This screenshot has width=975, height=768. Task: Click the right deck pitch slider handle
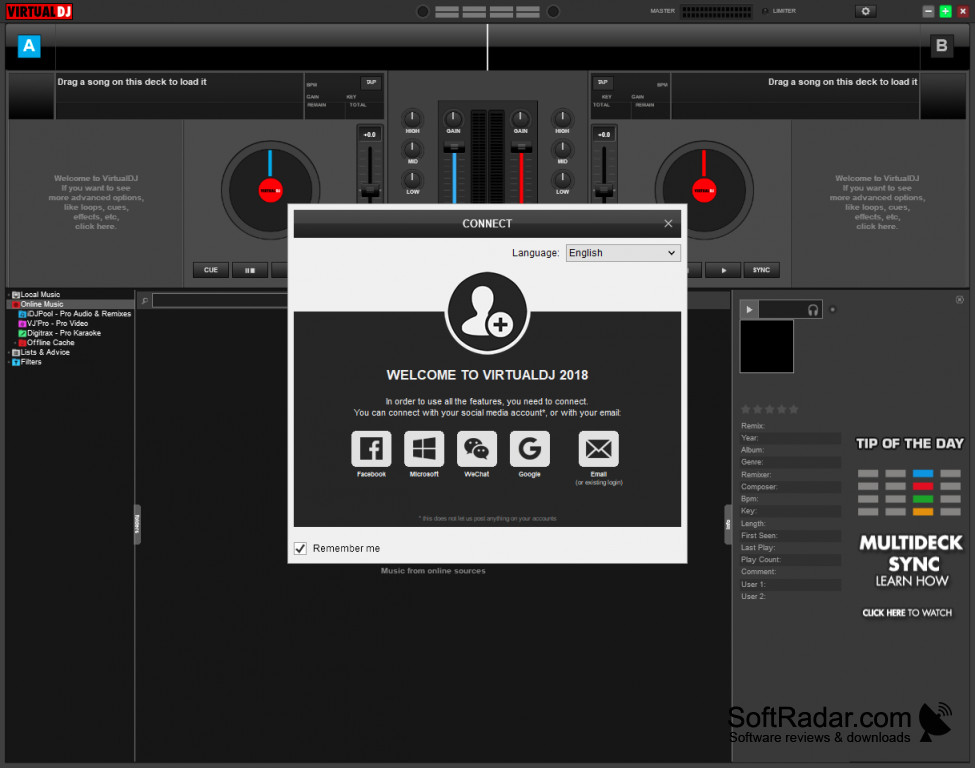click(604, 192)
